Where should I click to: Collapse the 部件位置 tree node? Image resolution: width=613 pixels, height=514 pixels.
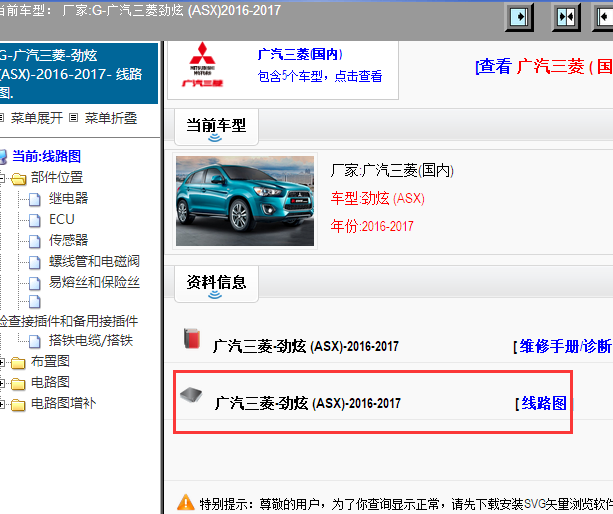pos(2,179)
